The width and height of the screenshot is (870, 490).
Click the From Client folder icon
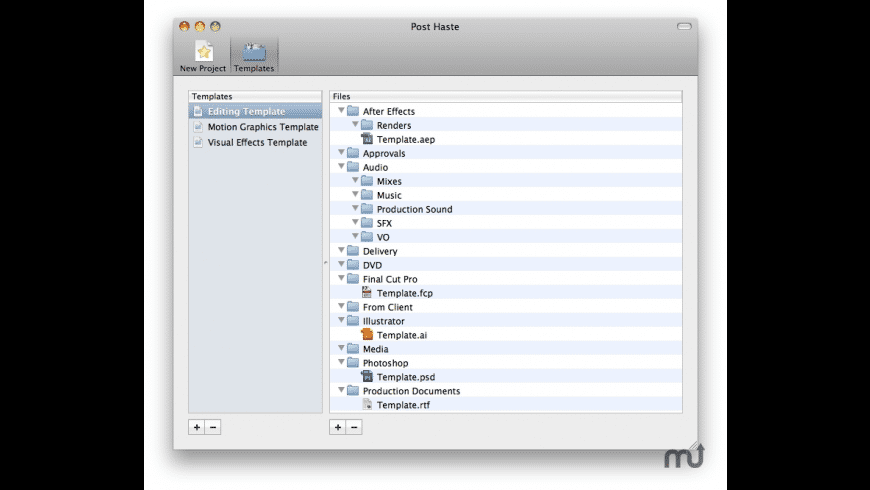click(x=353, y=306)
